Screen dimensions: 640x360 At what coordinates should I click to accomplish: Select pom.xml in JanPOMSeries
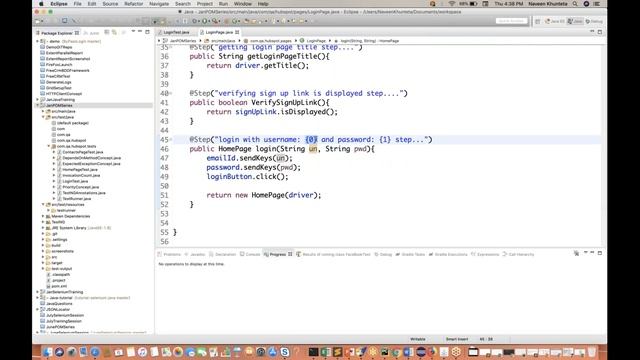pyautogui.click(x=59, y=286)
